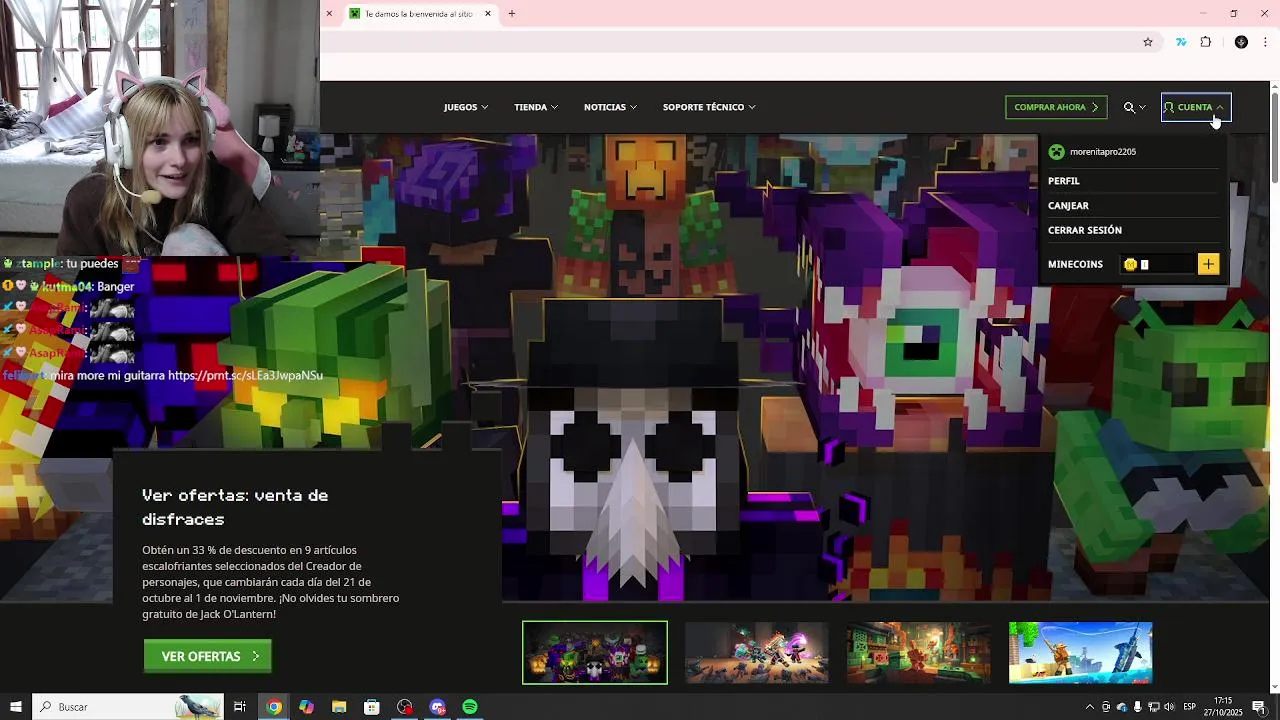Click the yellow plus to add Minecoins

(1209, 264)
